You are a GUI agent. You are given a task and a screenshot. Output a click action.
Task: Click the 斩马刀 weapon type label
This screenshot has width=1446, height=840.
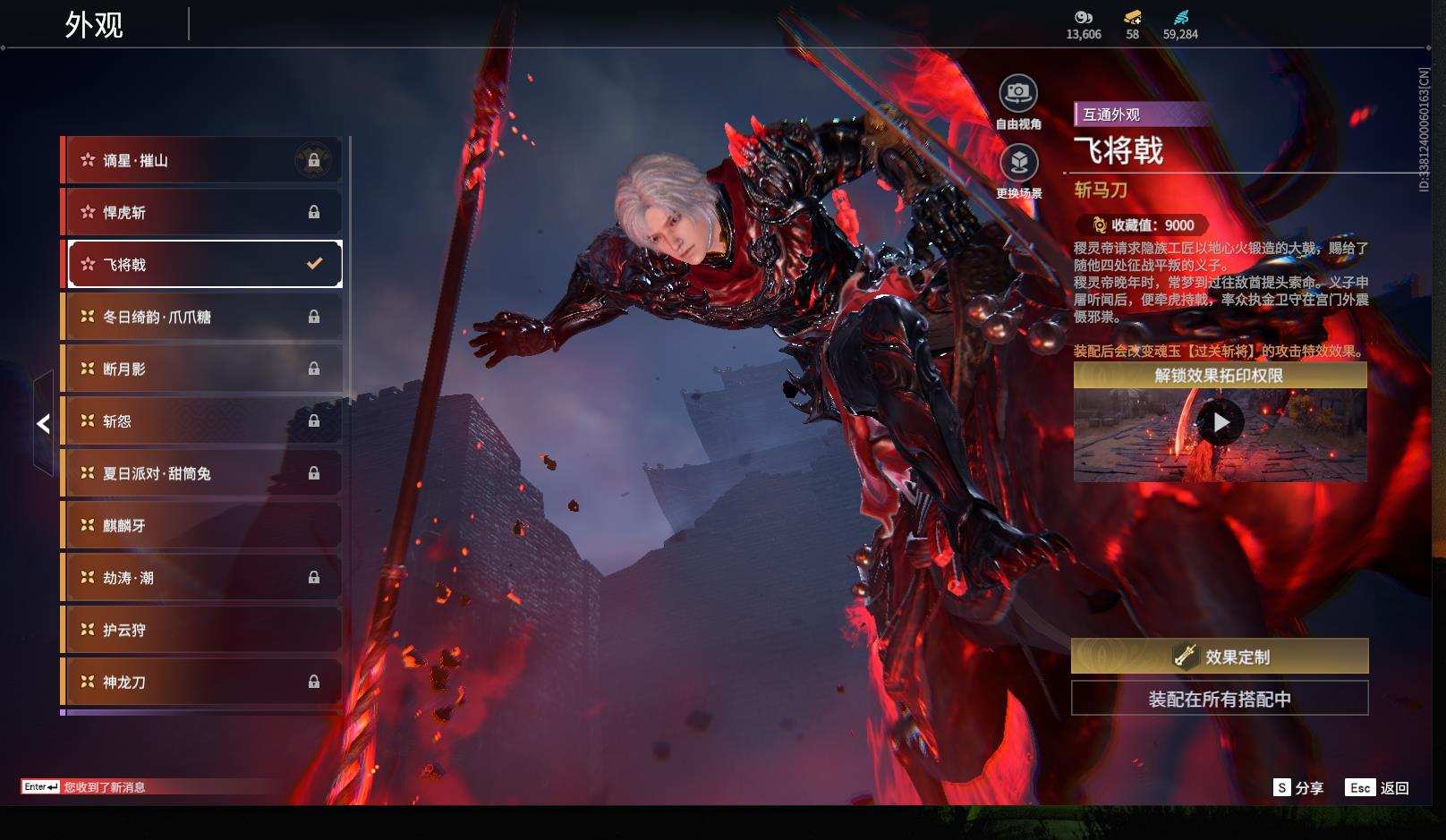[x=1101, y=190]
